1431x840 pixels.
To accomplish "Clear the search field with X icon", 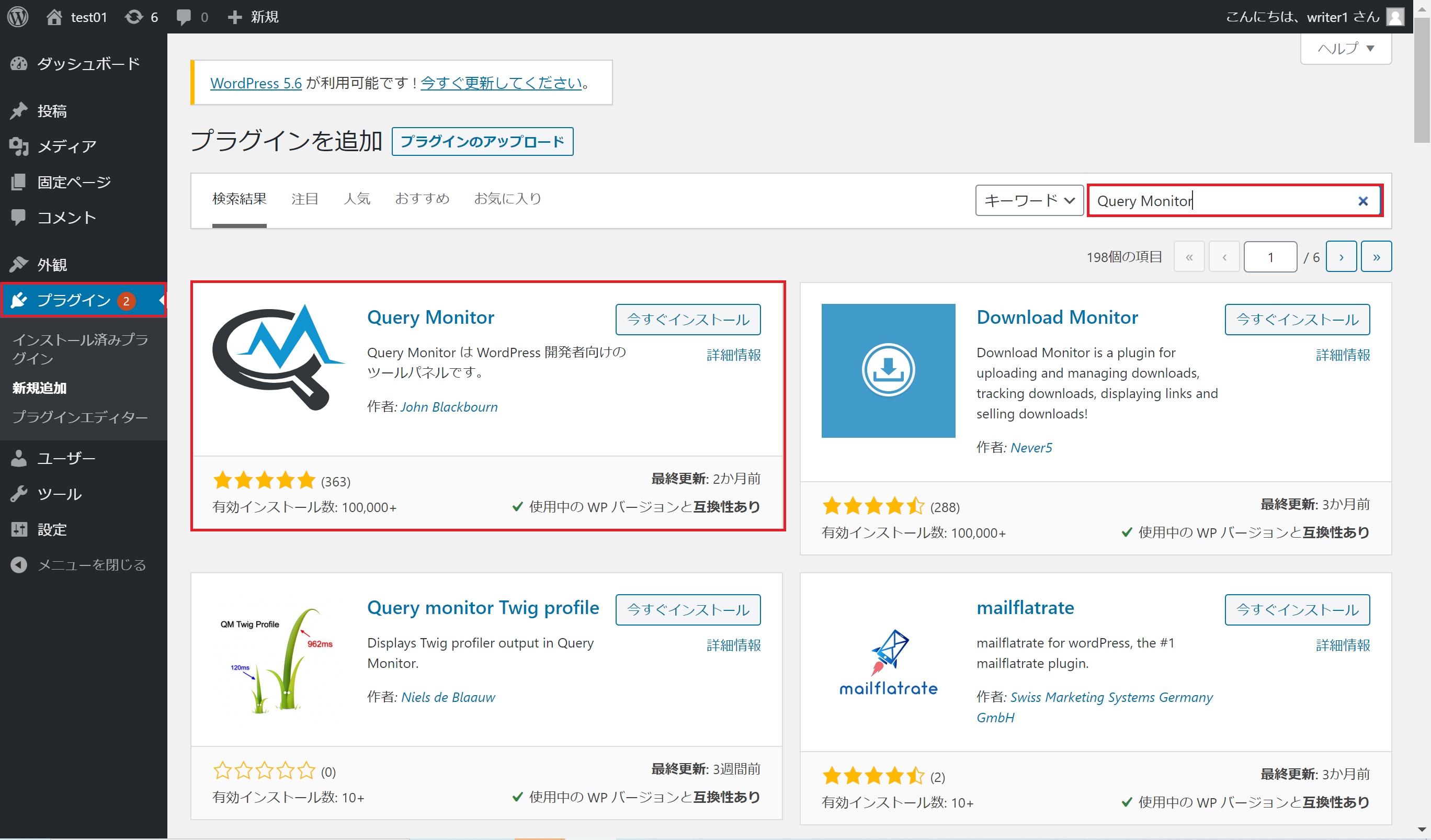I will tap(1363, 201).
